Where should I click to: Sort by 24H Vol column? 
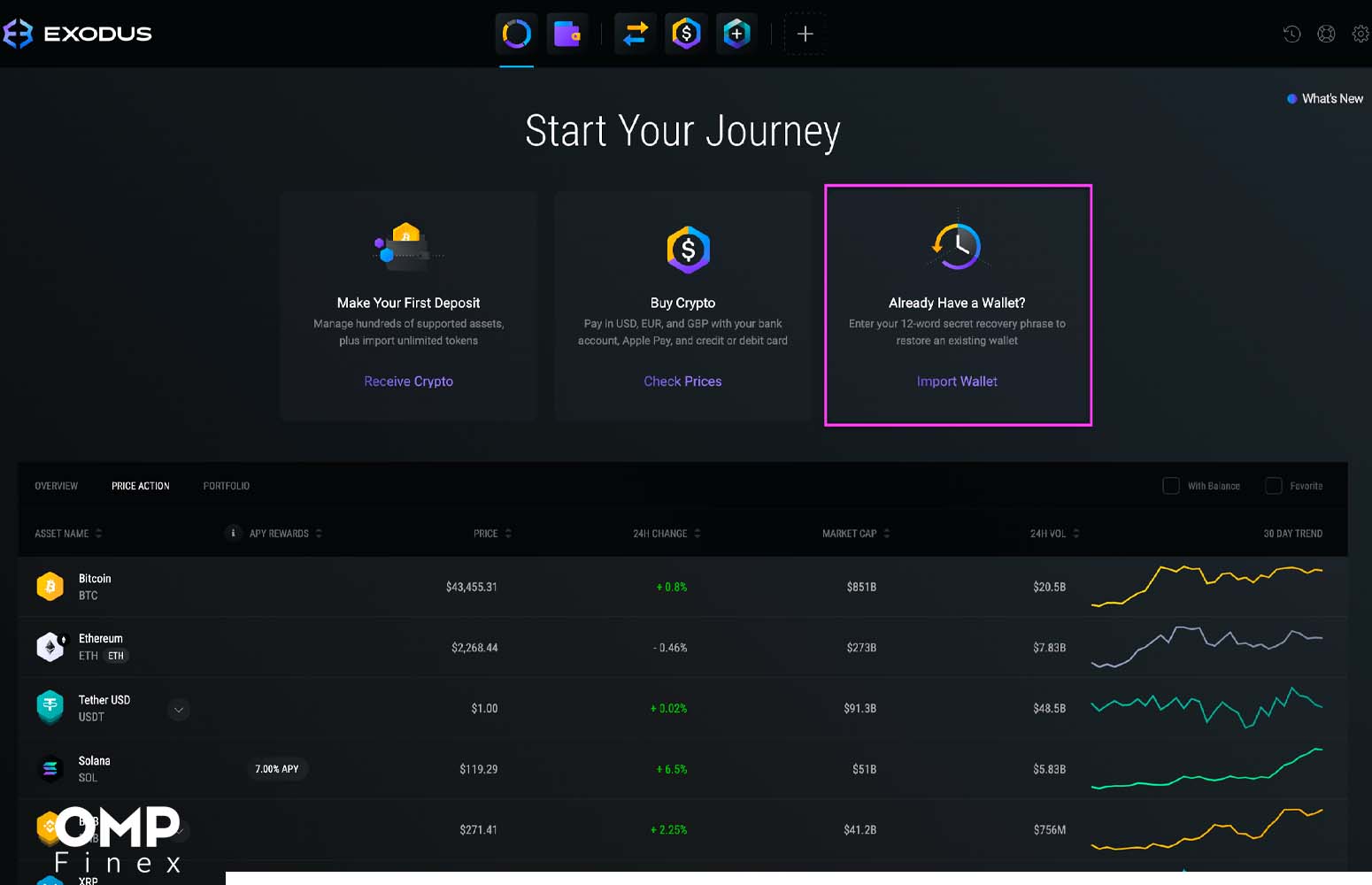(x=1054, y=534)
